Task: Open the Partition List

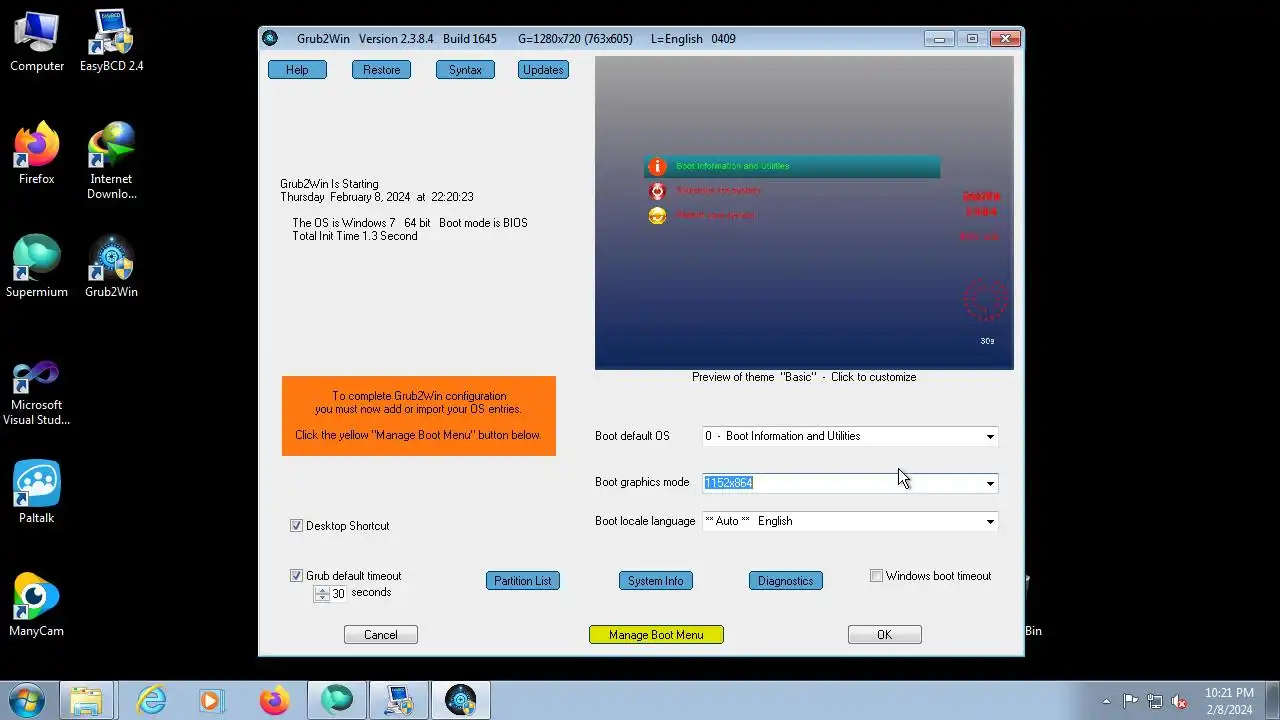Action: coord(522,581)
